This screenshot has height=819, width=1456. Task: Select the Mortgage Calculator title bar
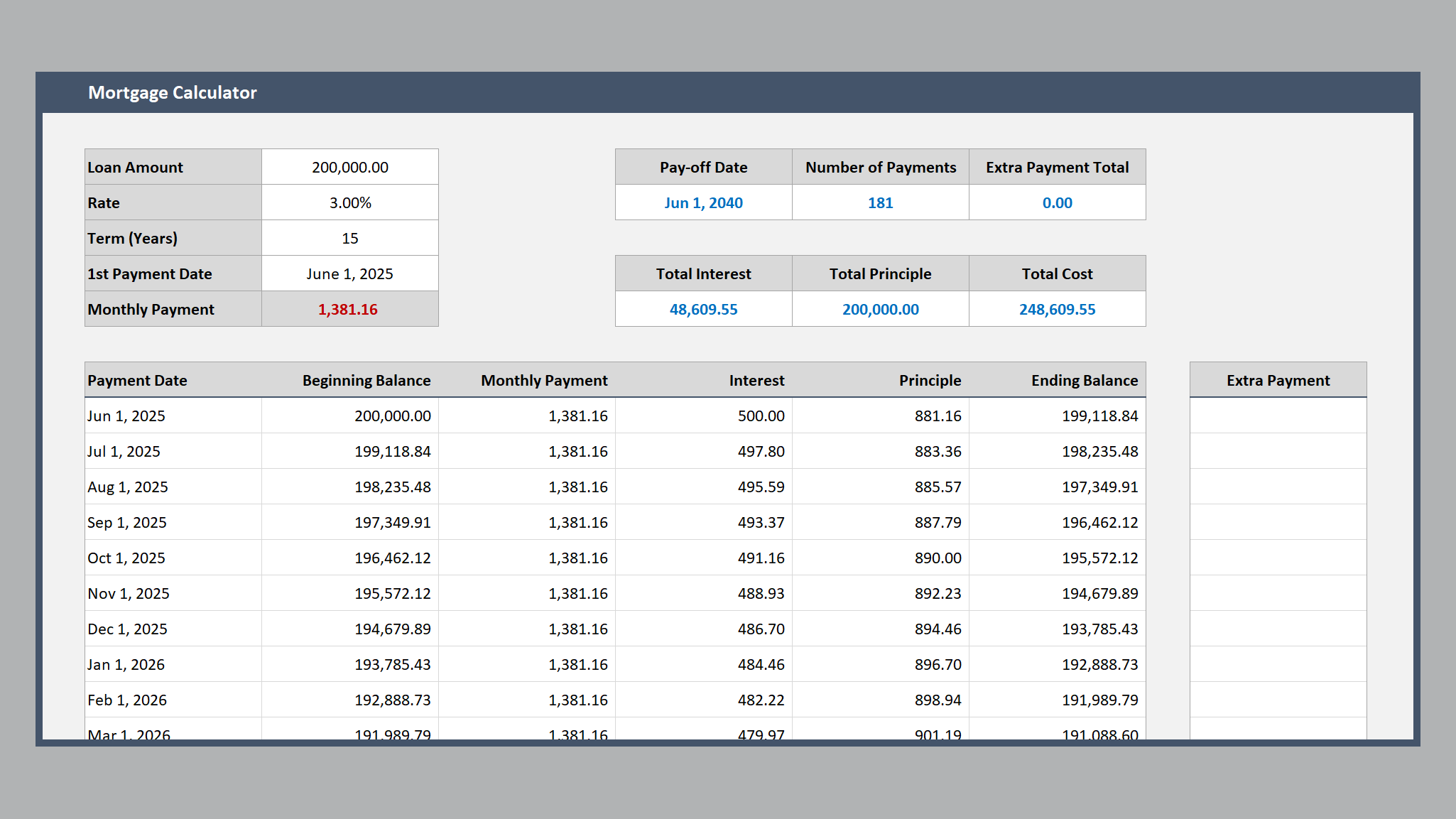172,92
